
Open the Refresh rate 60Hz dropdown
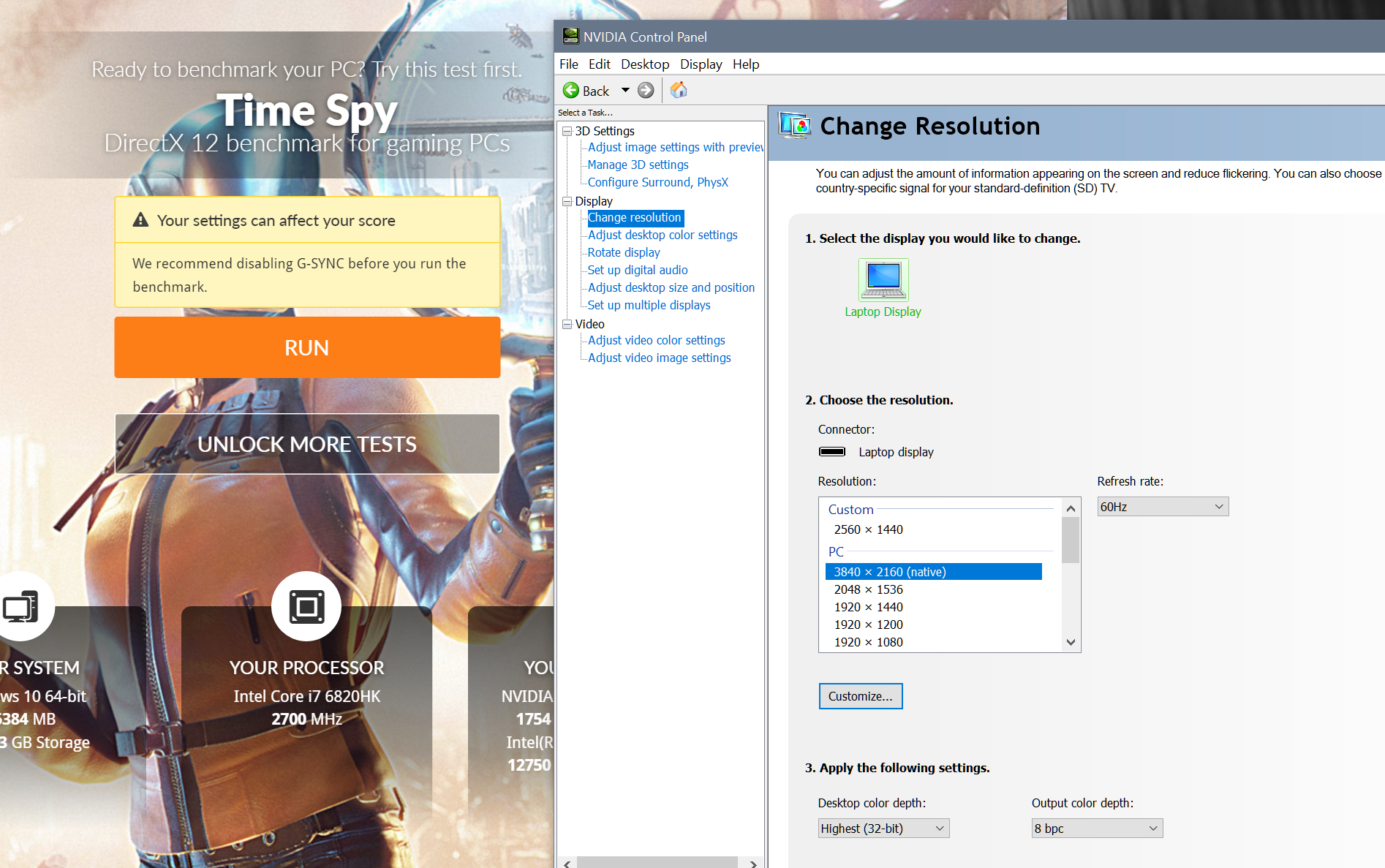[x=1163, y=507]
